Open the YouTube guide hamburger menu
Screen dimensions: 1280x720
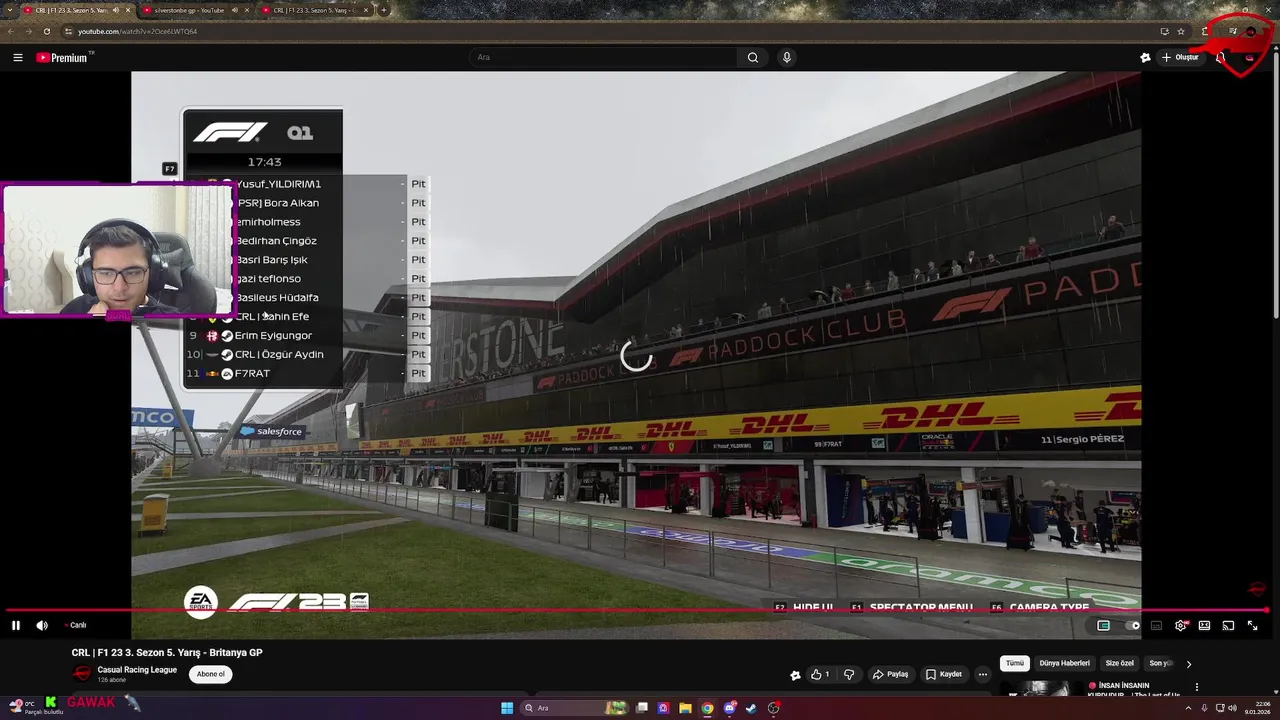click(x=18, y=57)
